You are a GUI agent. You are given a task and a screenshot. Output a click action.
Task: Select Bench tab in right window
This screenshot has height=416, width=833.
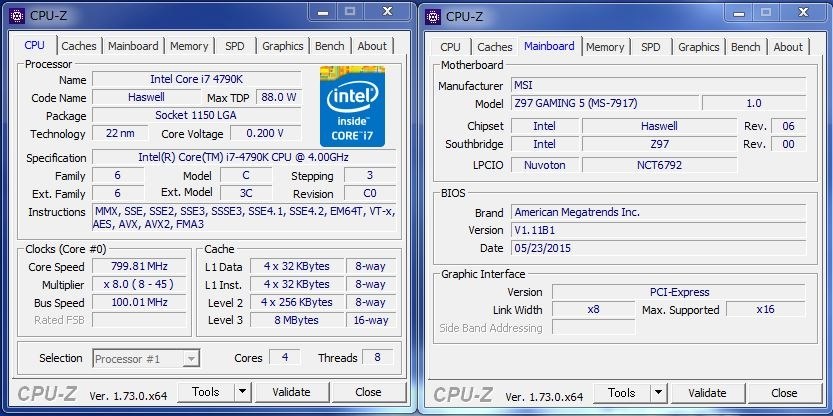[745, 47]
